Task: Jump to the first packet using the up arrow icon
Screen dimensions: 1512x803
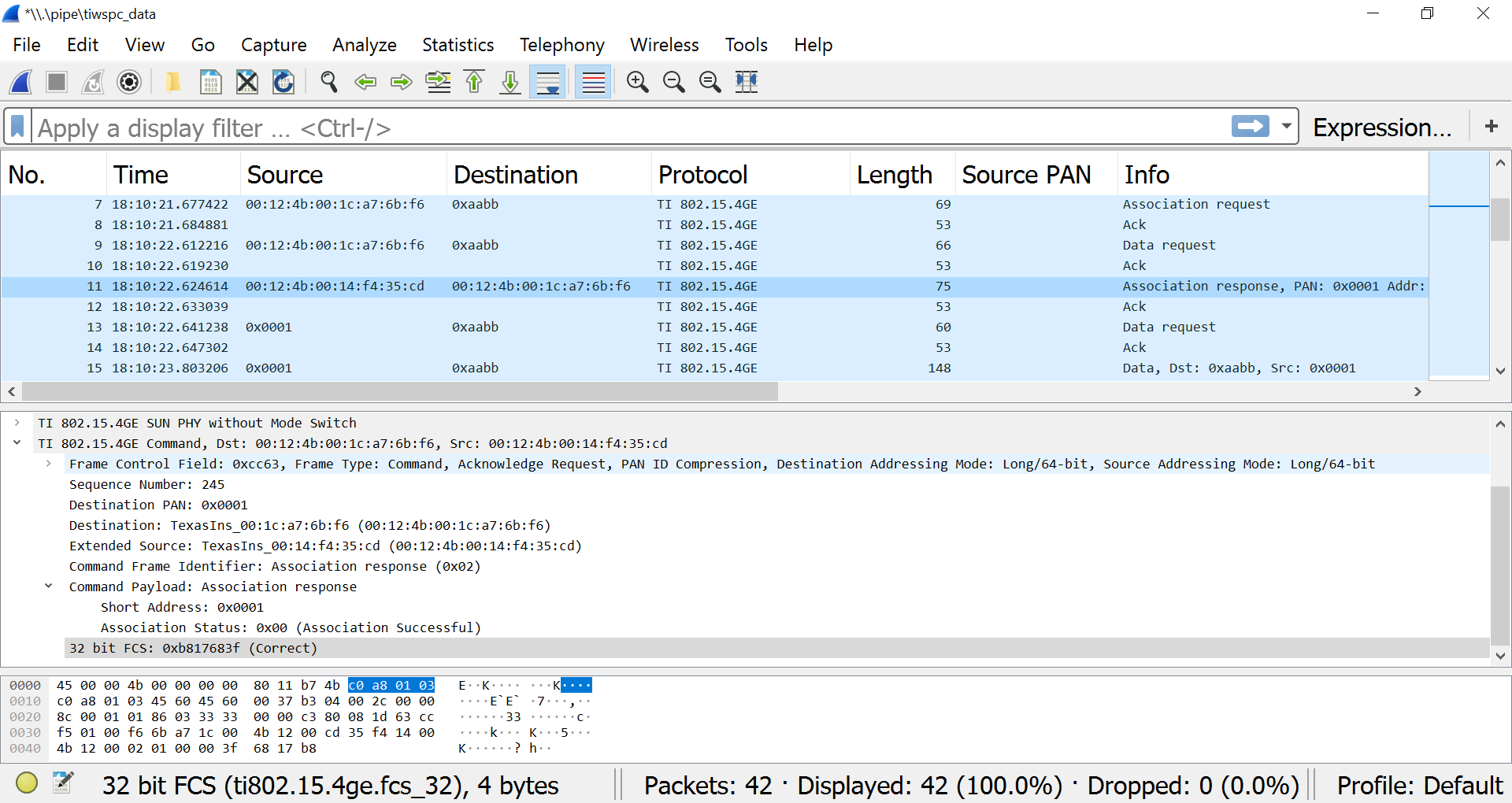Action: (x=474, y=82)
